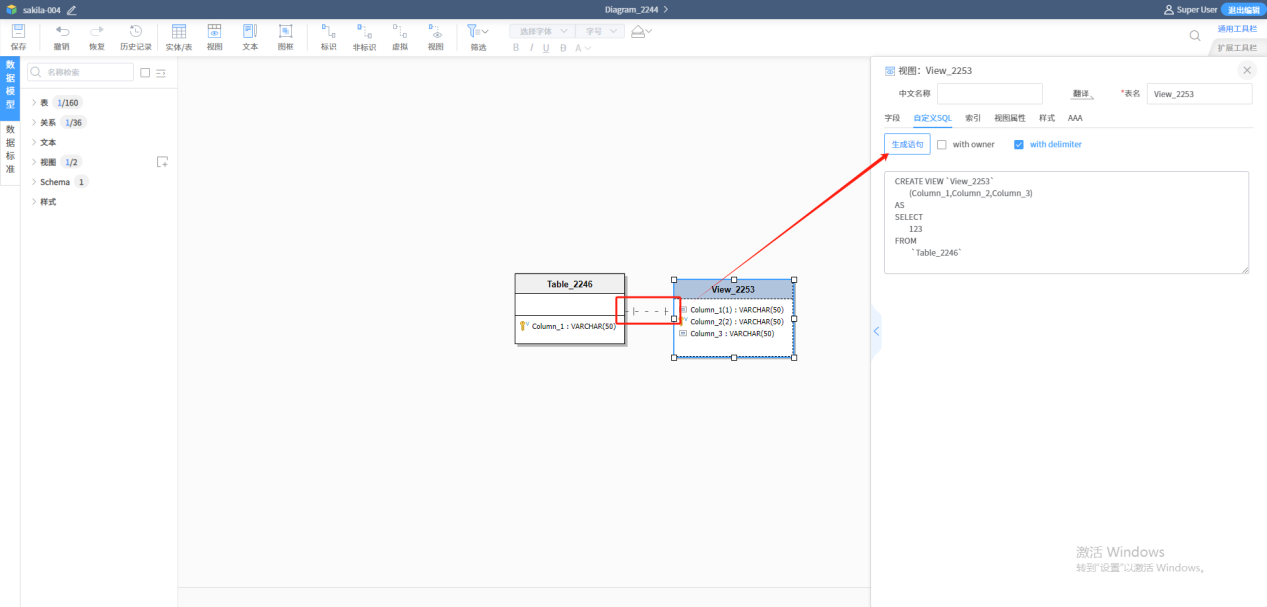Click the search magnifier near 通用工具栏
The height and width of the screenshot is (607, 1267).
coord(1195,35)
